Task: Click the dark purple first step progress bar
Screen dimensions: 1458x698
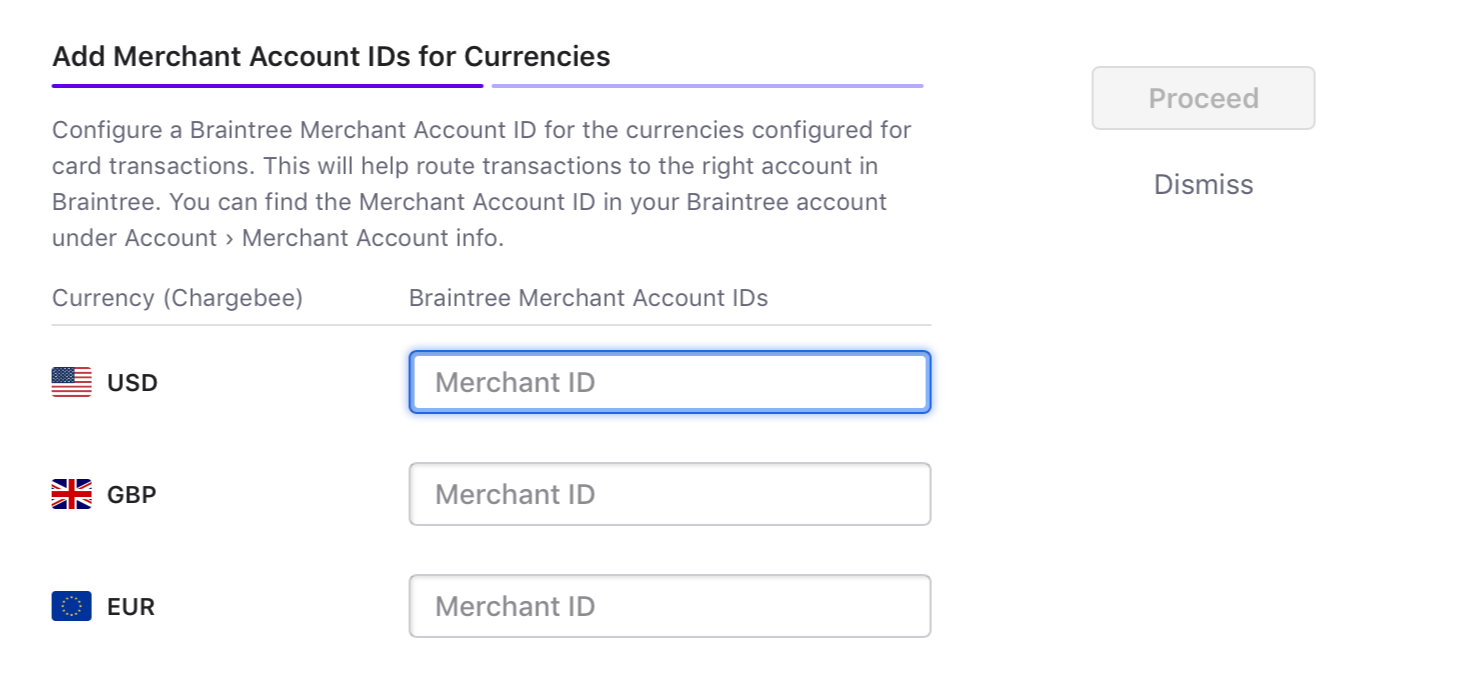Action: click(x=267, y=86)
